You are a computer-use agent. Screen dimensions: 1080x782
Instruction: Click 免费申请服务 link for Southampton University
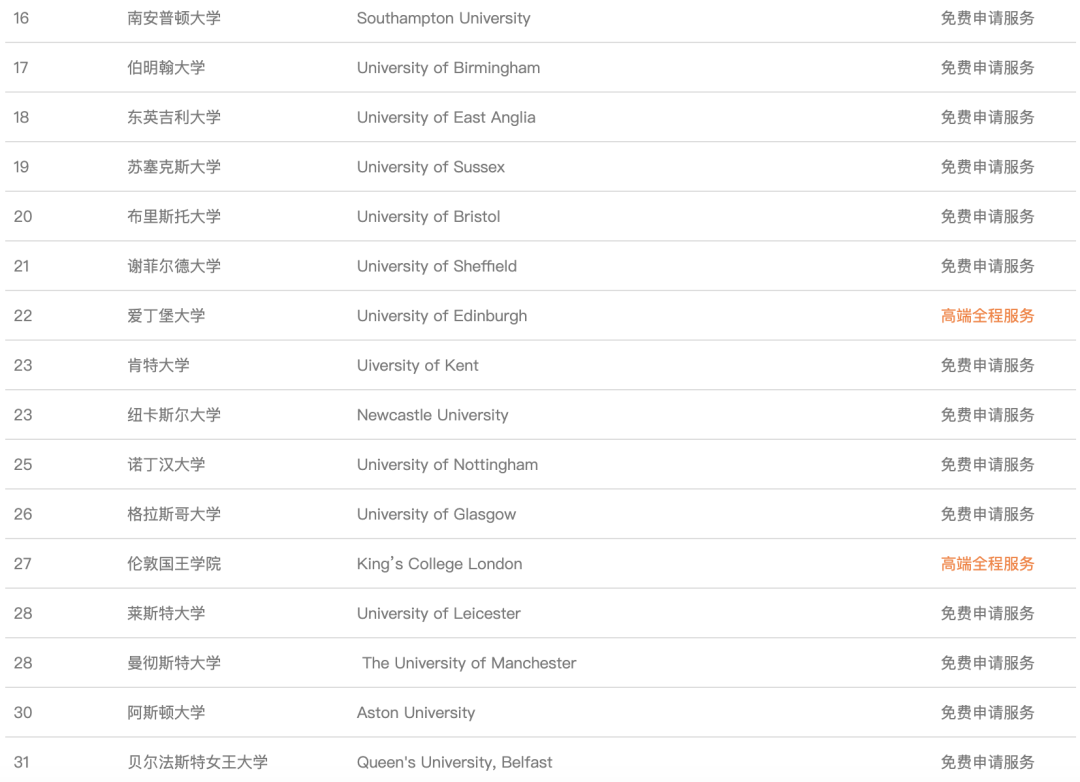coord(987,18)
